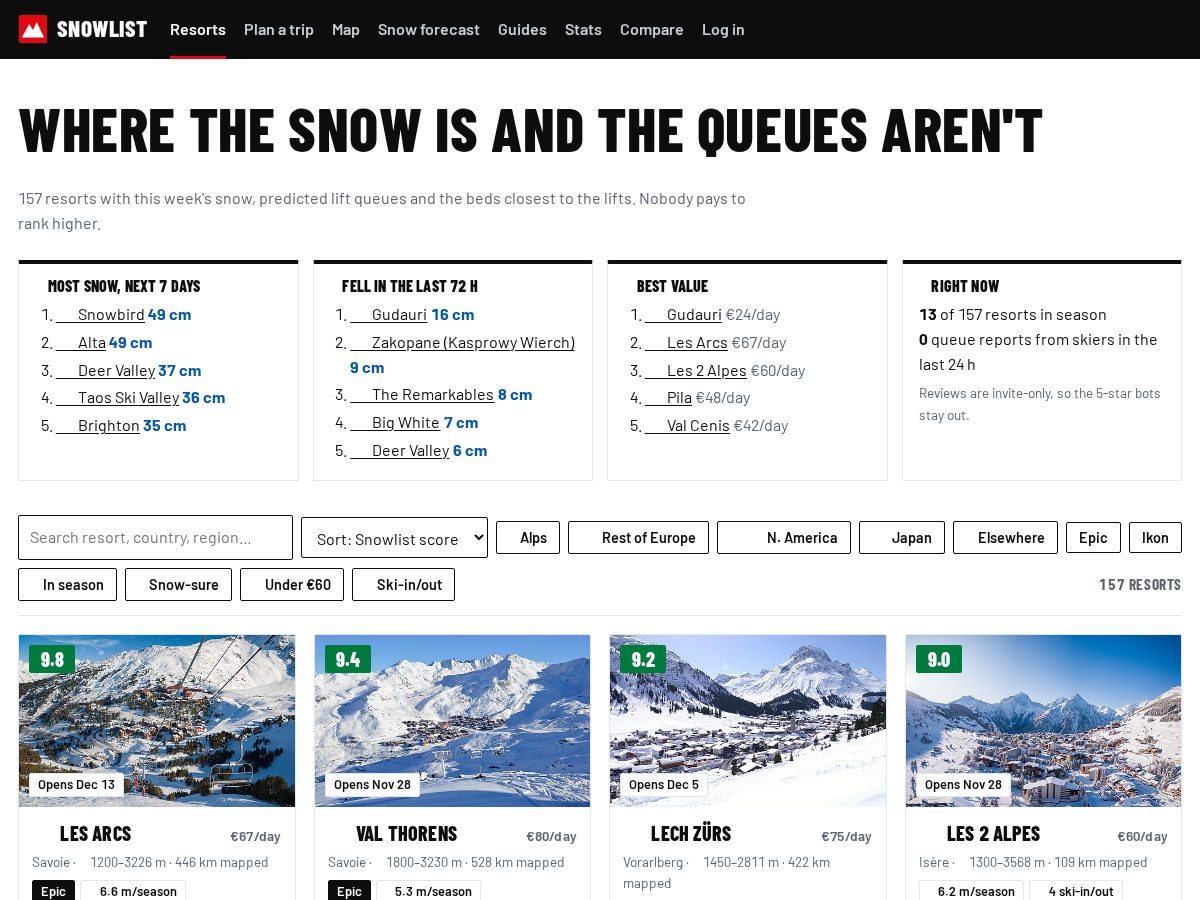
Task: Open Deer Valley in Last 72 h list
Action: tap(400, 450)
